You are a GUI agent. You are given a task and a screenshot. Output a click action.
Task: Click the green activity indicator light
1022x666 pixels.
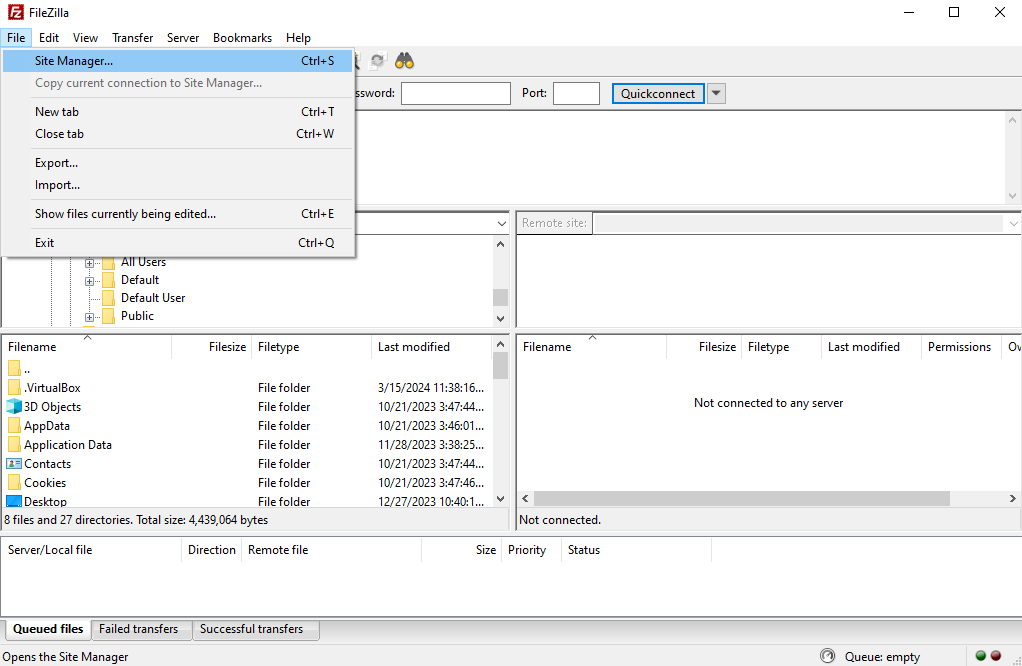click(980, 656)
